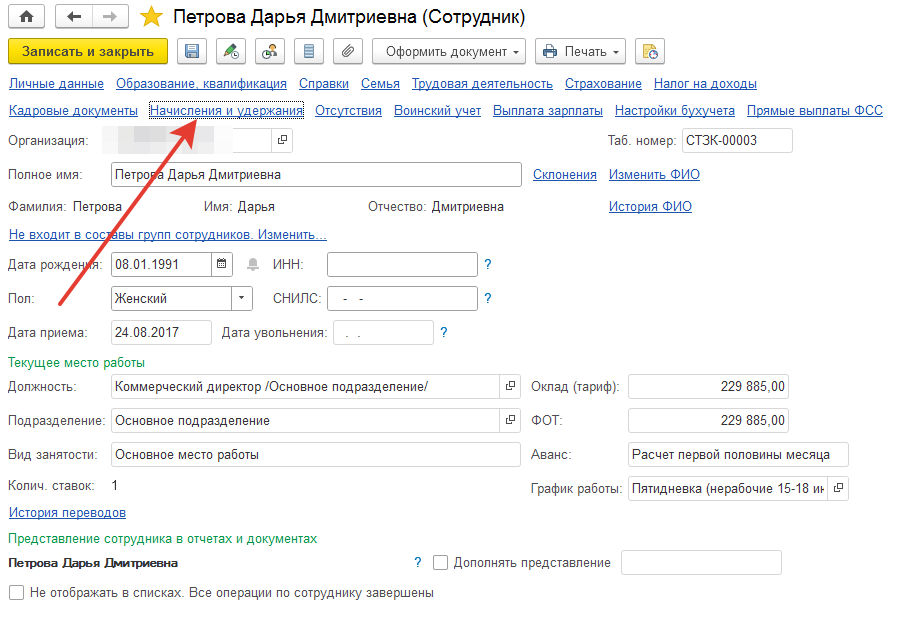Screen dimensions: 917x644
Task: Click the Полное имя input field
Action: tap(316, 174)
